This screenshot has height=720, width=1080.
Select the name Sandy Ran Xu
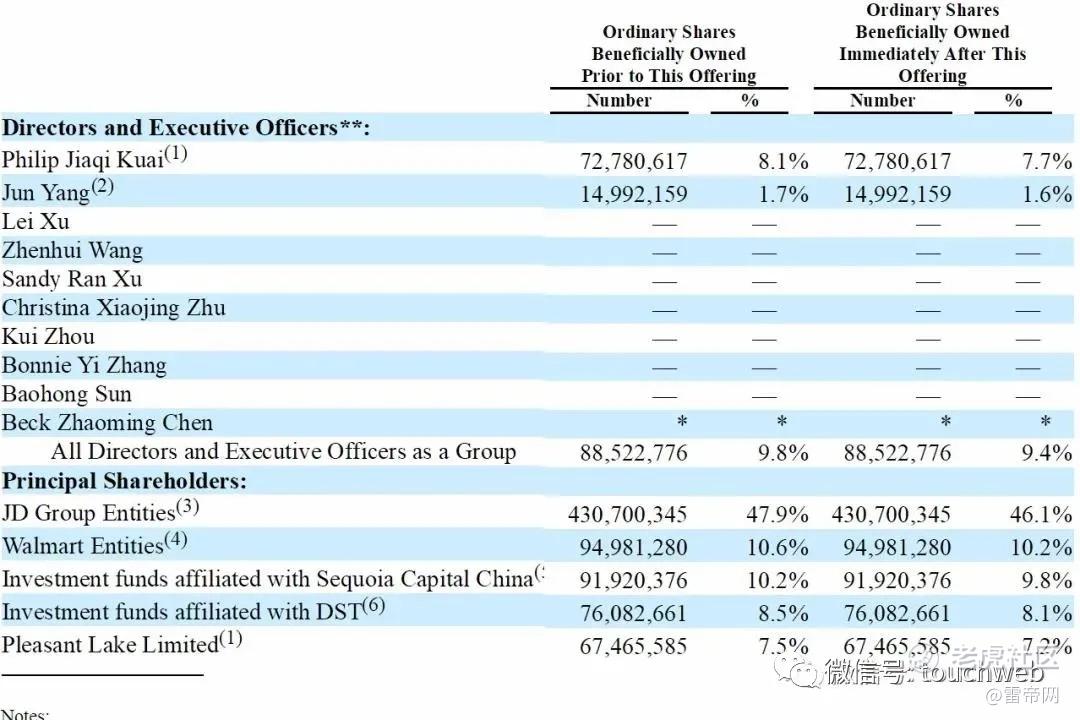pyautogui.click(x=72, y=279)
